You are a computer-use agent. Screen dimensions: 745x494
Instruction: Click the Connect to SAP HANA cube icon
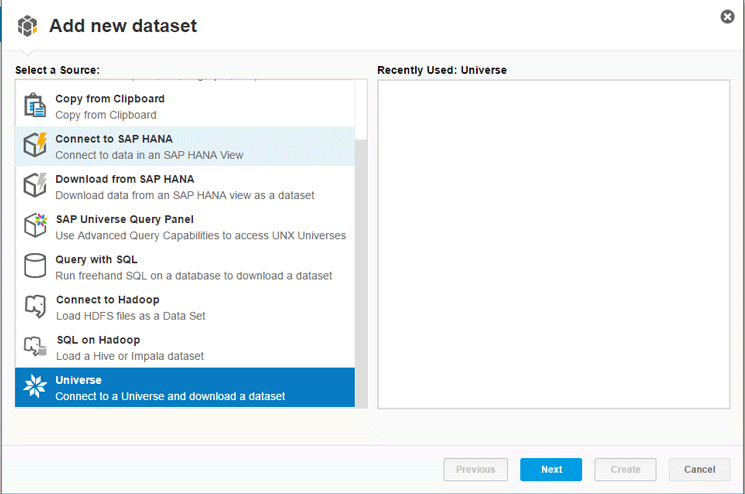35,145
